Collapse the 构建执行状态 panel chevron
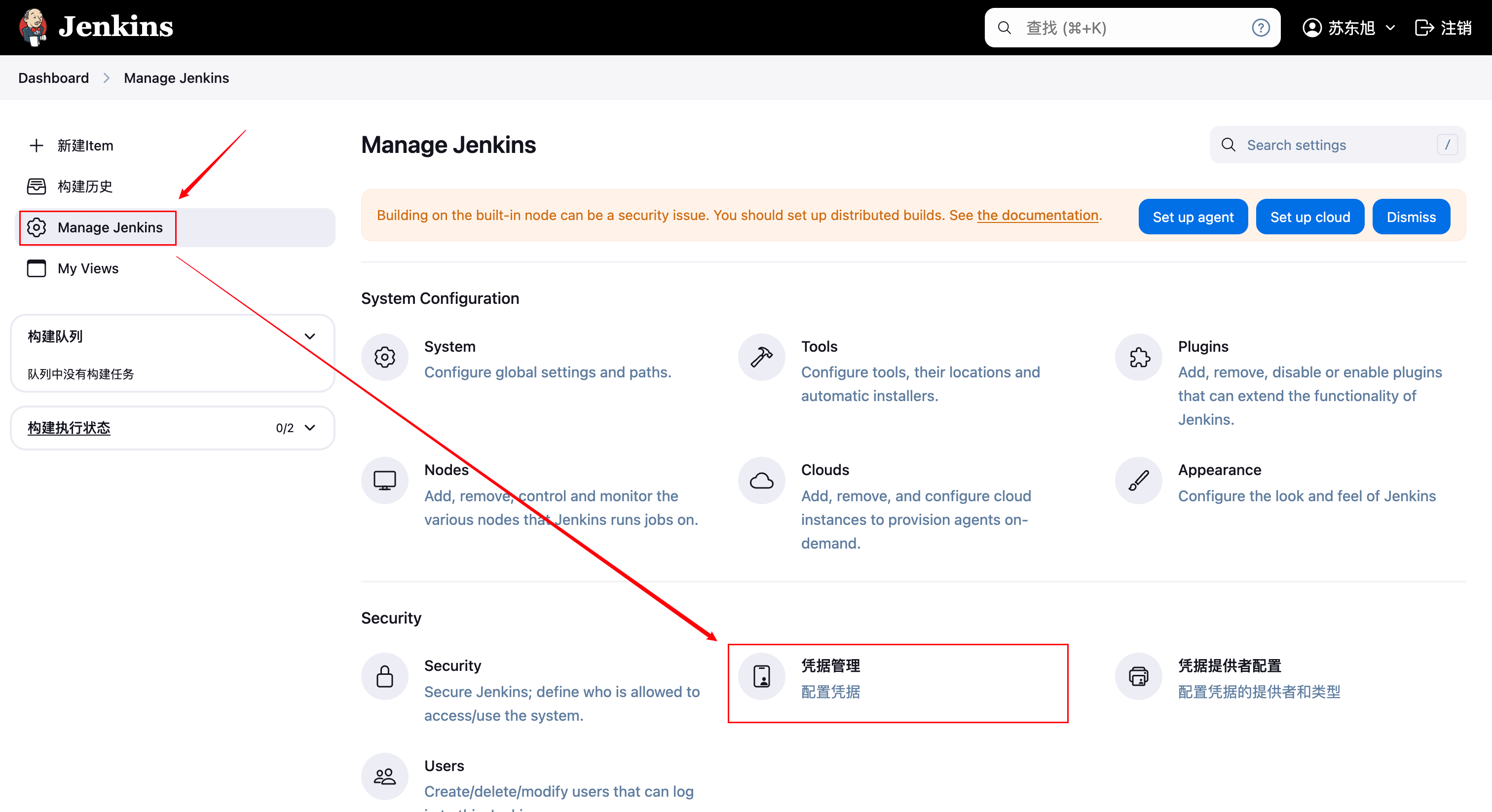This screenshot has height=812, width=1492. click(x=310, y=428)
